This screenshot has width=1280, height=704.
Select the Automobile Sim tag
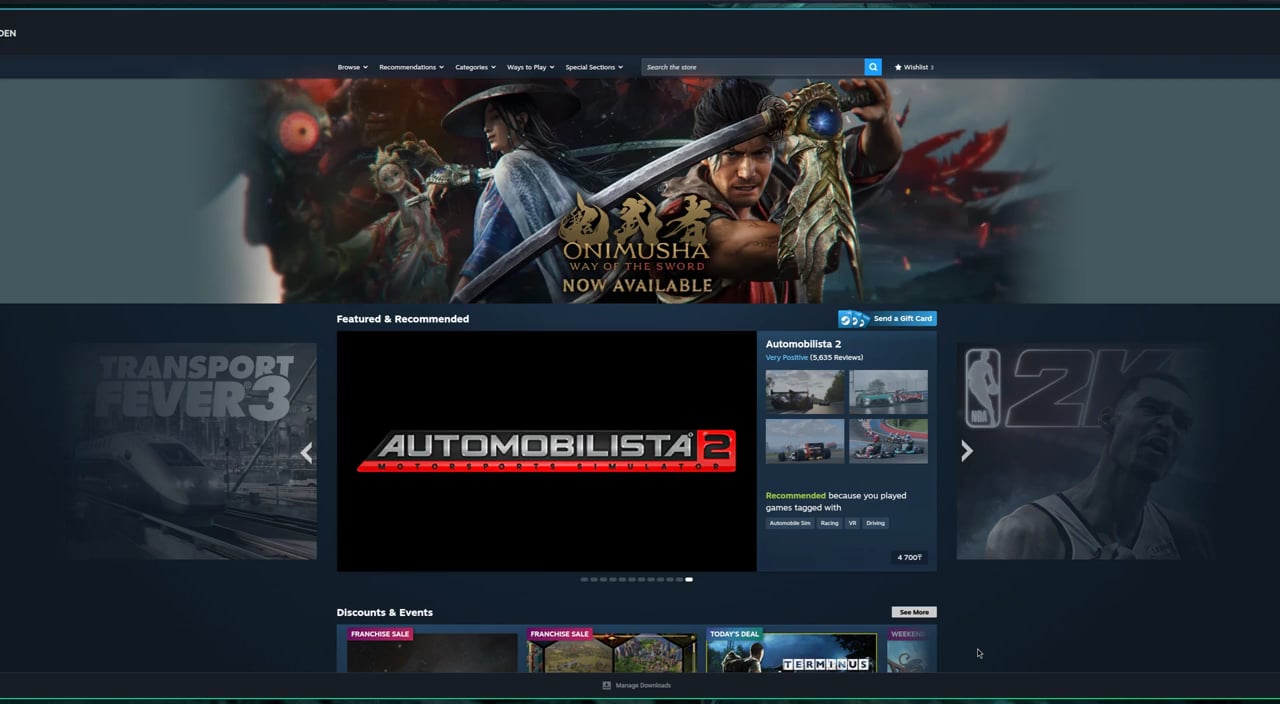(790, 523)
